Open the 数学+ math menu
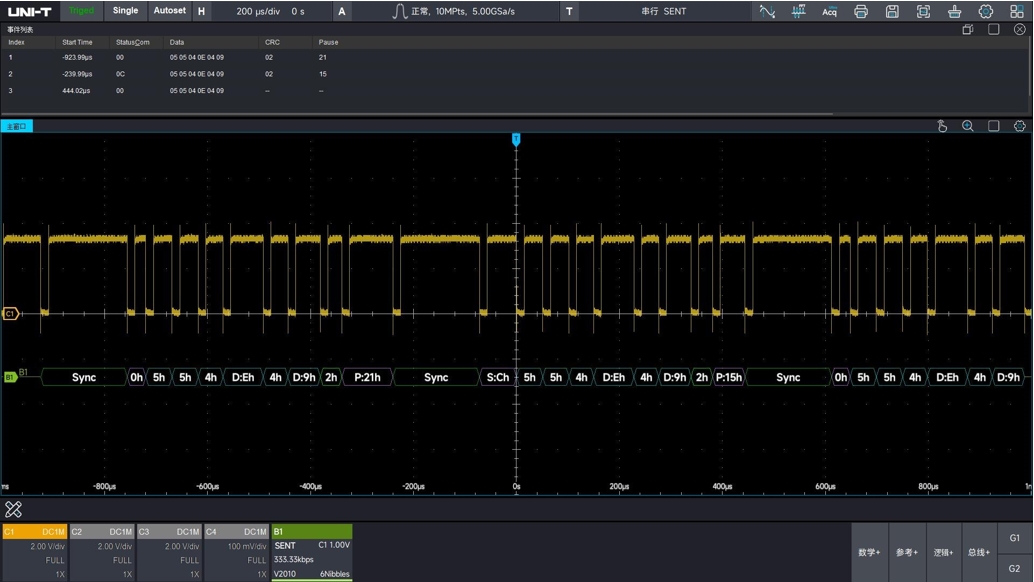The image size is (1034, 582). tap(869, 552)
